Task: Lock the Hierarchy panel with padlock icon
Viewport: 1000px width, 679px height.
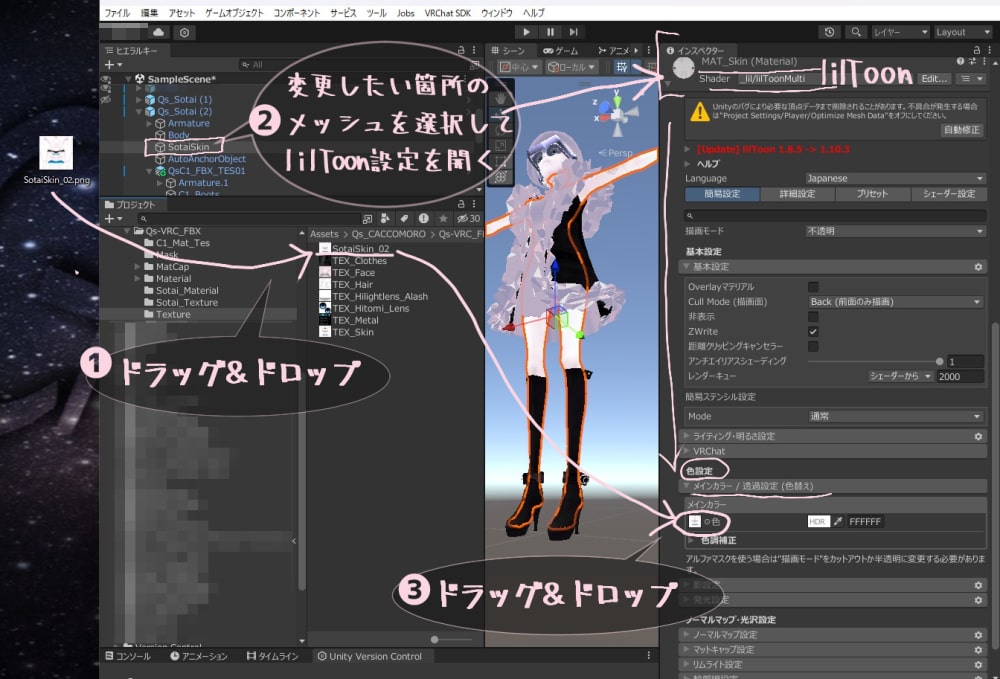Action: [x=461, y=50]
